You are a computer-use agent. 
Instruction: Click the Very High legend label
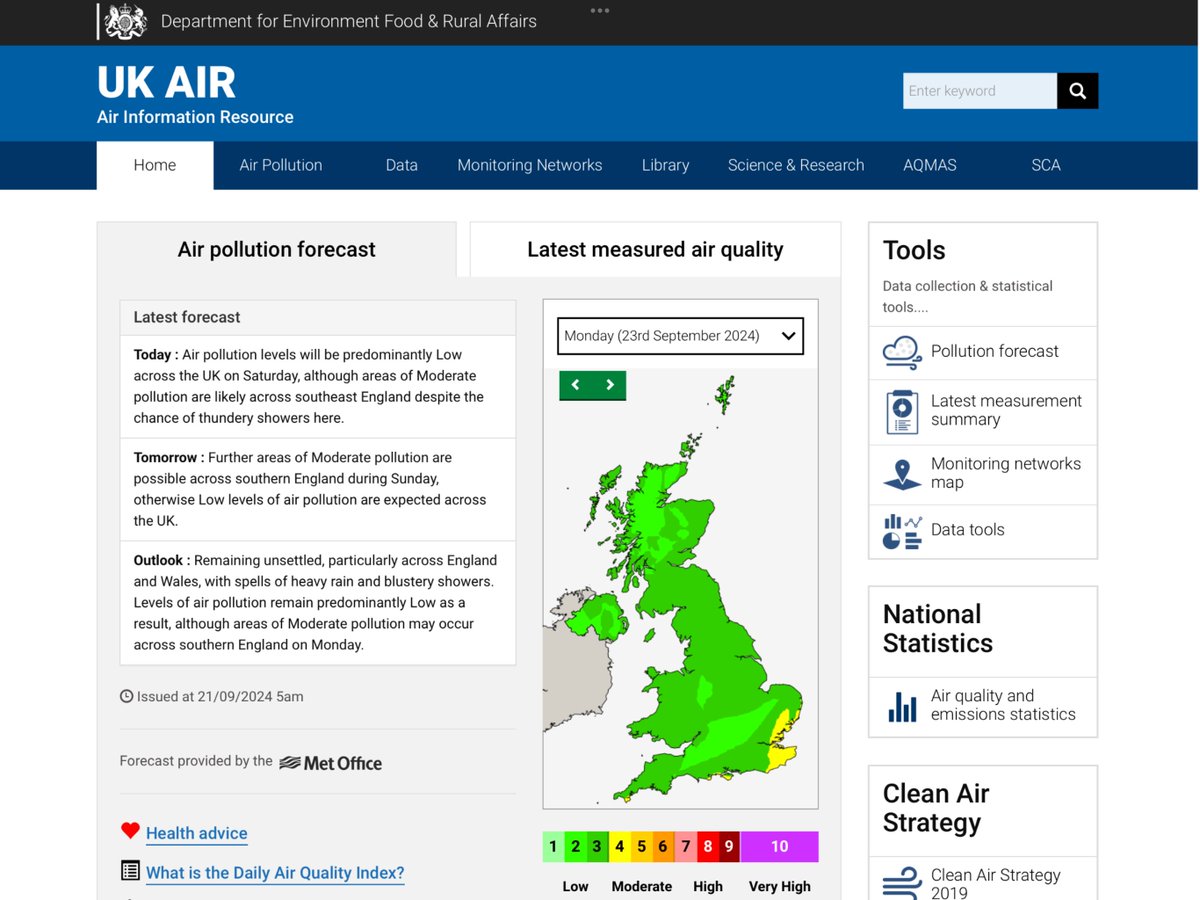click(x=780, y=887)
